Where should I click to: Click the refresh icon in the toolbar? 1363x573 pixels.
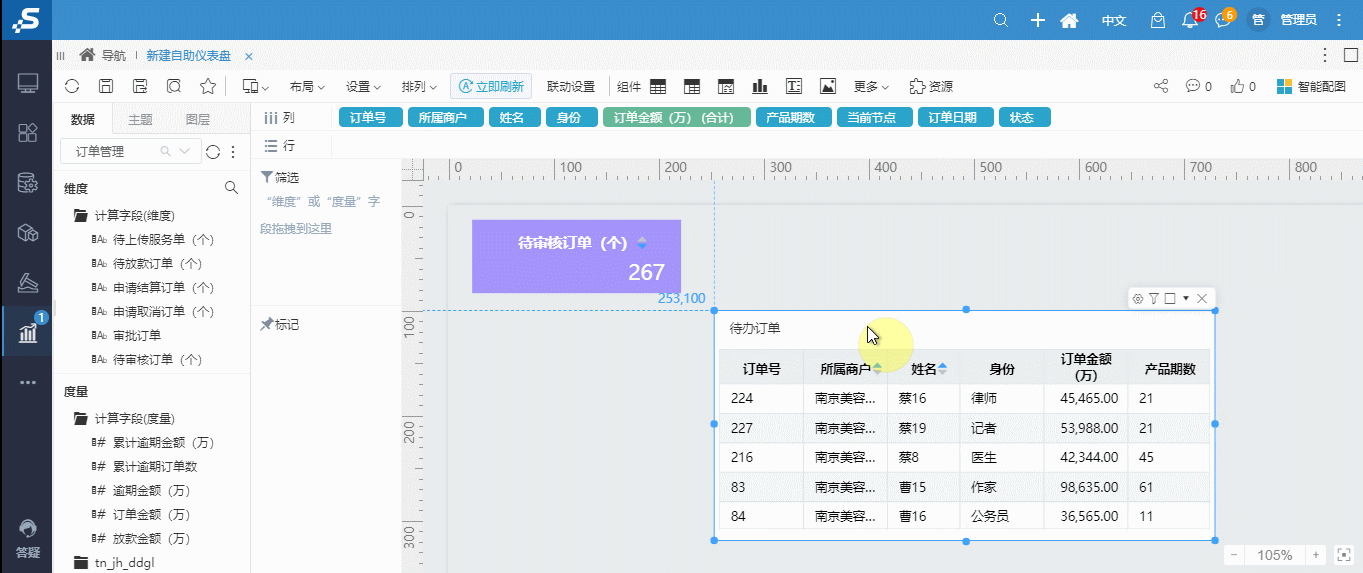(x=72, y=86)
